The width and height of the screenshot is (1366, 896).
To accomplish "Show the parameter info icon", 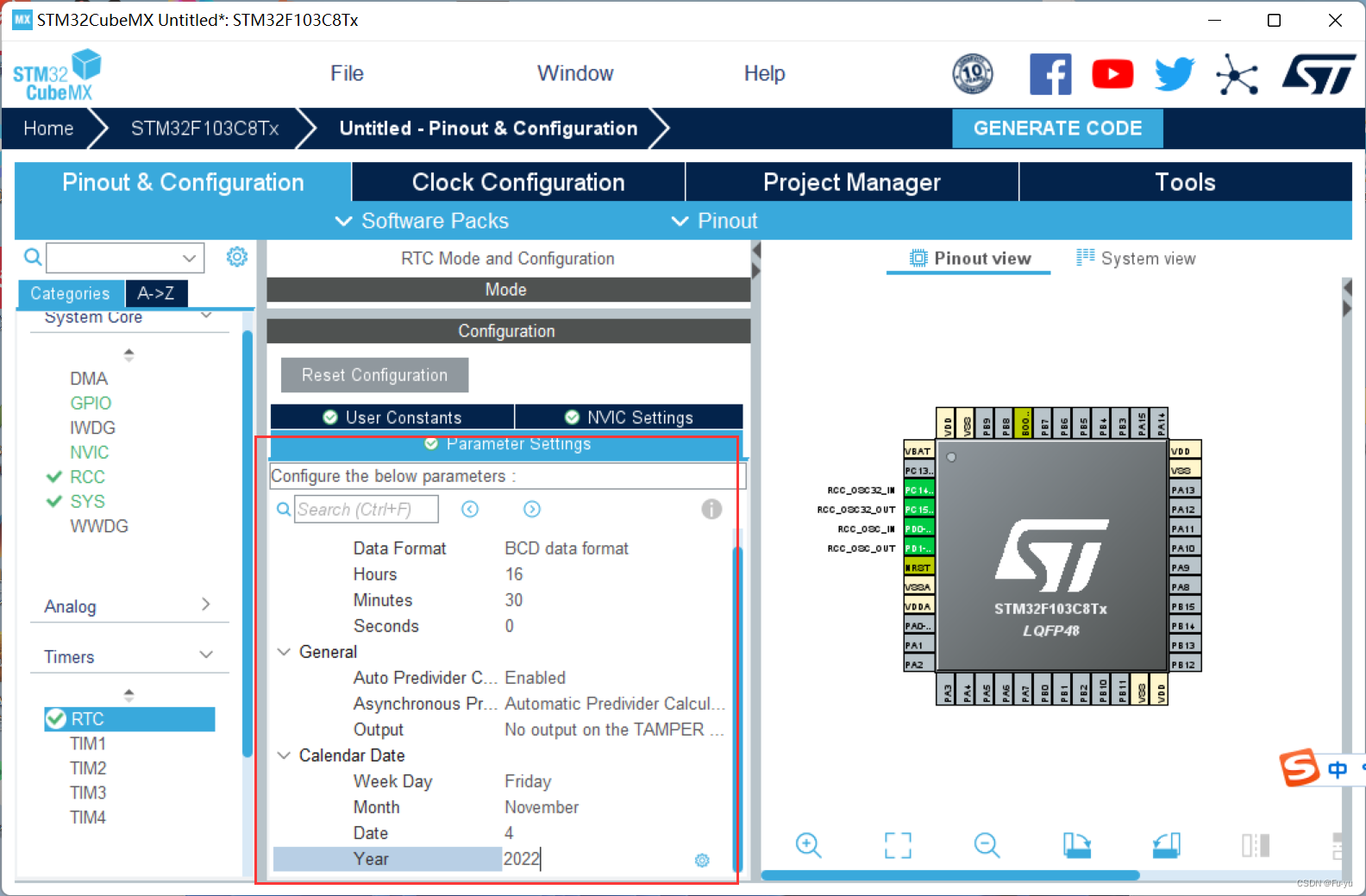I will coord(711,509).
